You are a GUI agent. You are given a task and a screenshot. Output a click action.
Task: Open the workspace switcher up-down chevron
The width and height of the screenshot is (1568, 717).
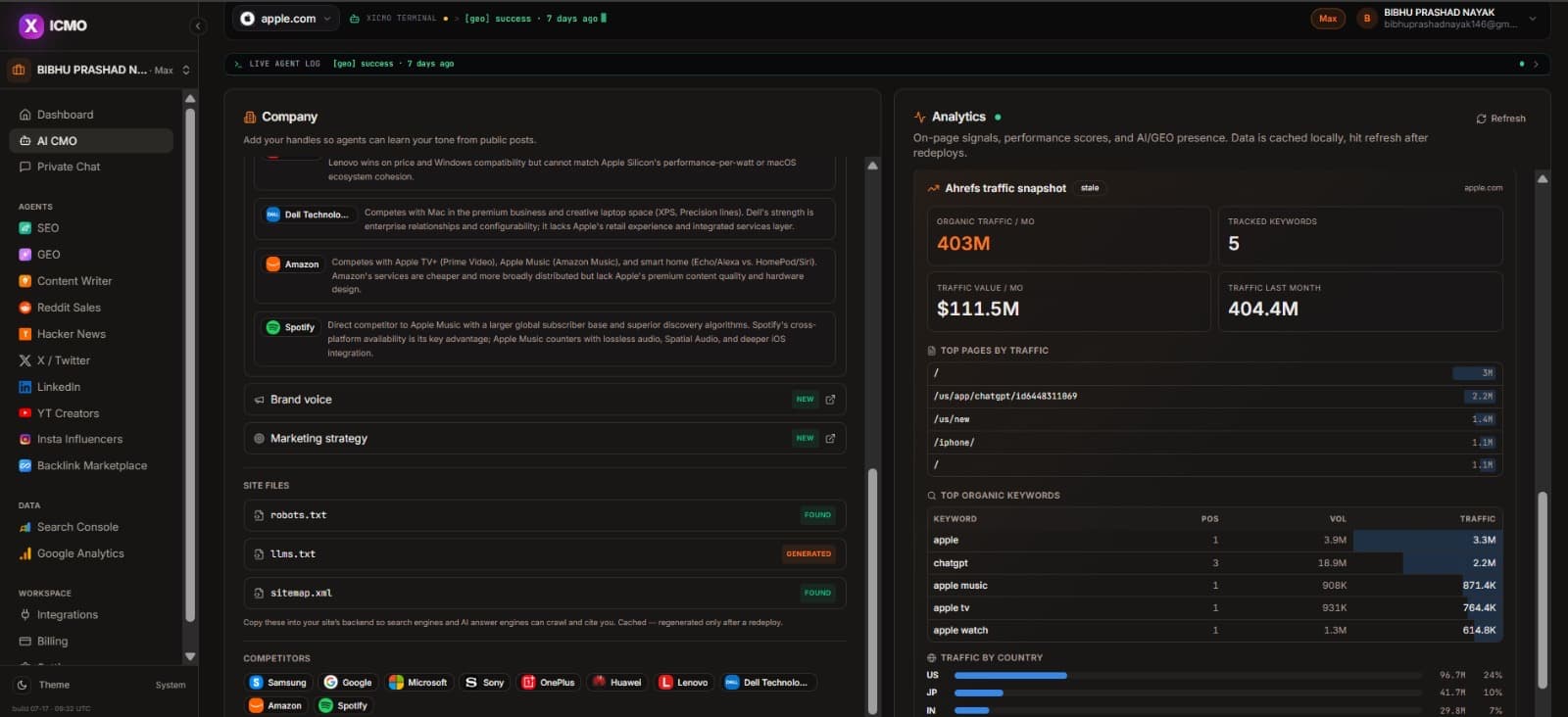tap(186, 71)
